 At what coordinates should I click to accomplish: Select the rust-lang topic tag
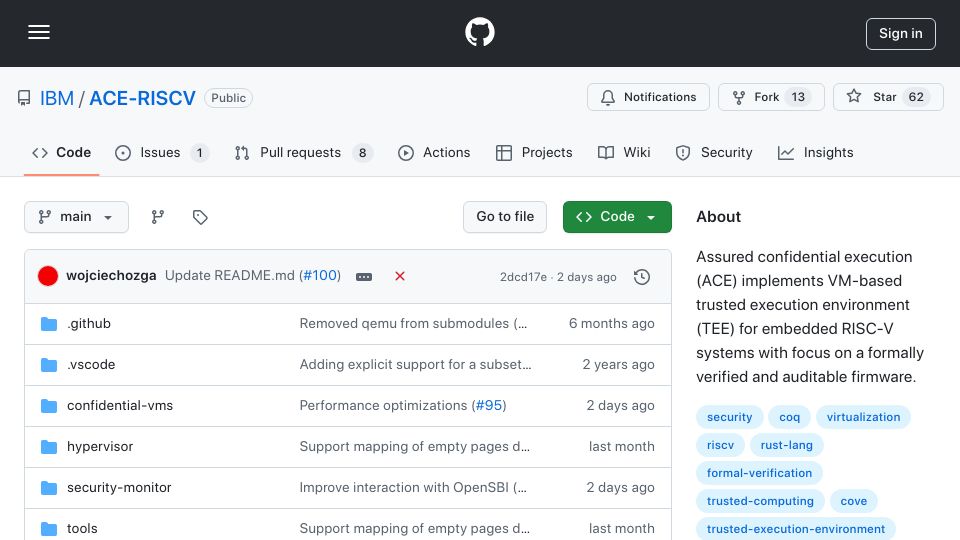pyautogui.click(x=786, y=445)
